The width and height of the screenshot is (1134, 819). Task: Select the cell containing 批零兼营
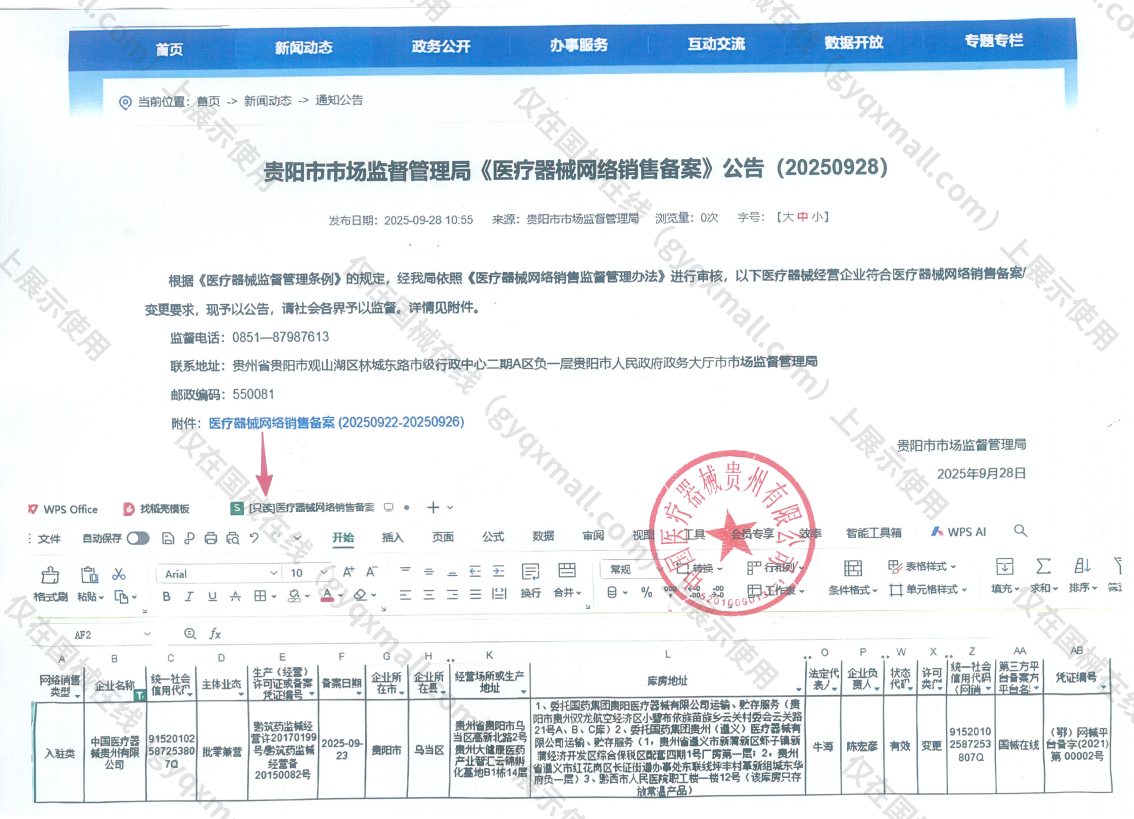coord(222,752)
